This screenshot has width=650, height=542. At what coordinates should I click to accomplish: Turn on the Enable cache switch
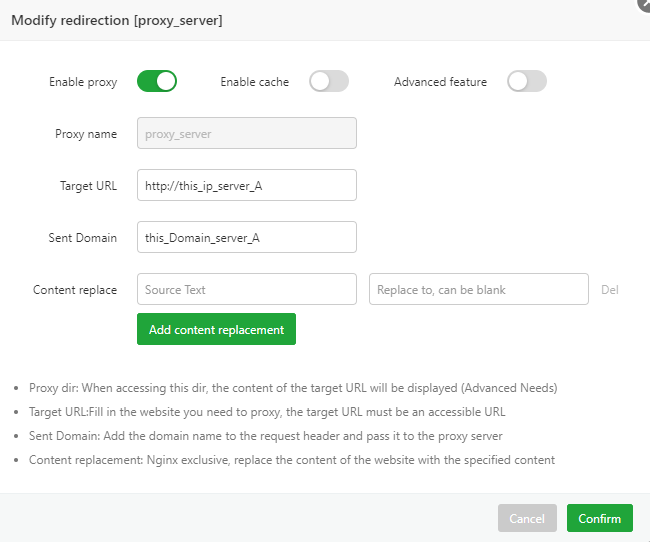(x=328, y=81)
